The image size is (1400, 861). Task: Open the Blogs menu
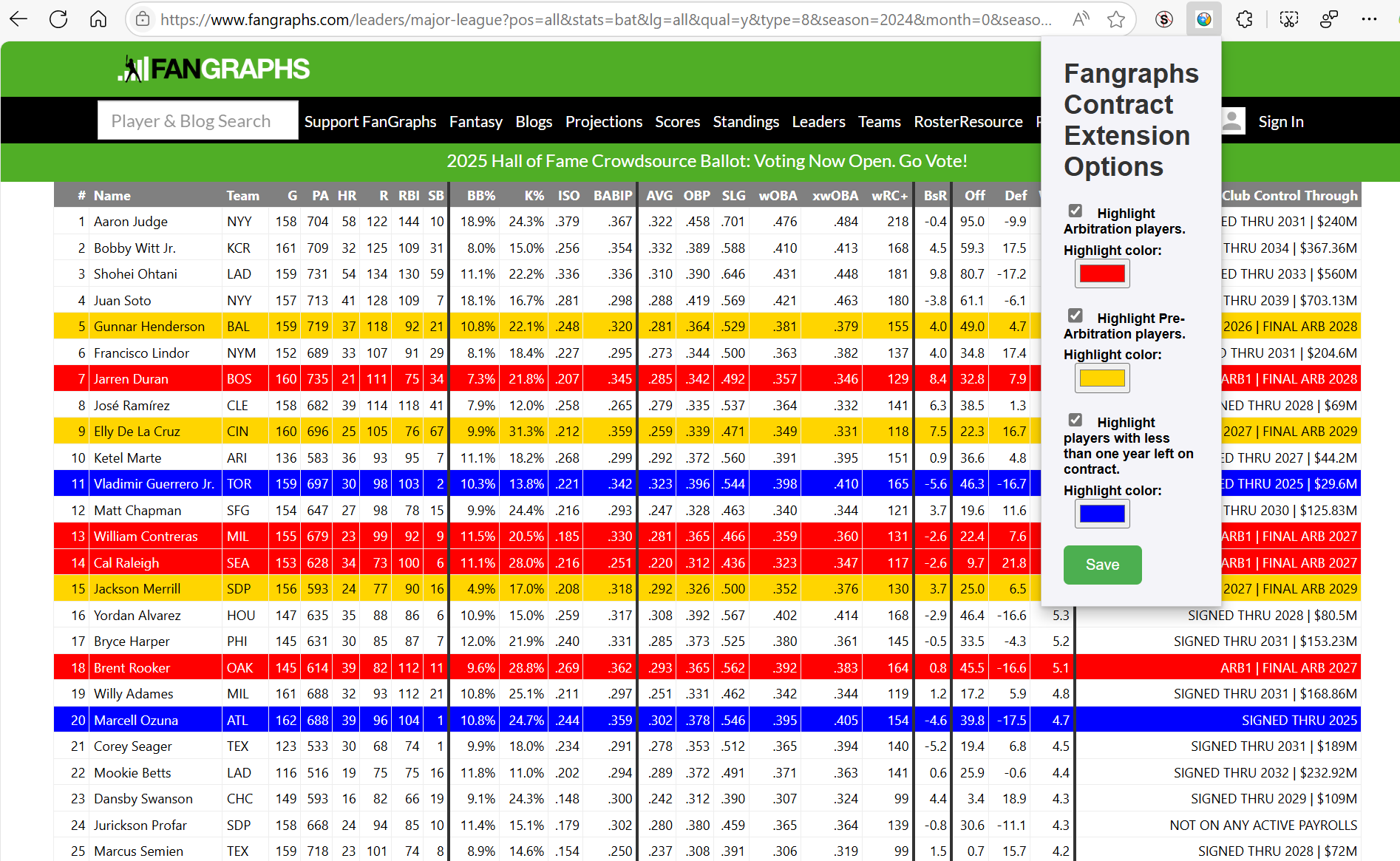534,121
